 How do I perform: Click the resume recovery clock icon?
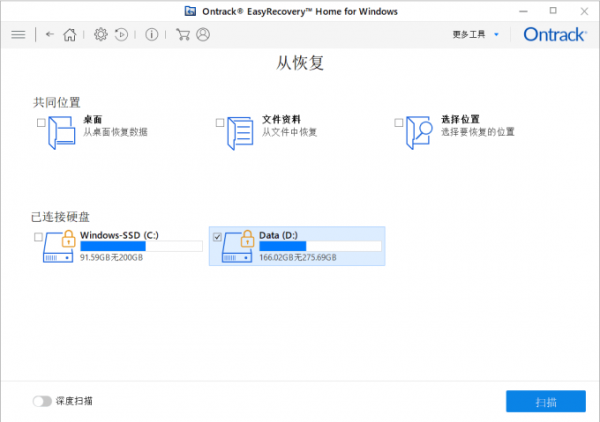tap(121, 35)
